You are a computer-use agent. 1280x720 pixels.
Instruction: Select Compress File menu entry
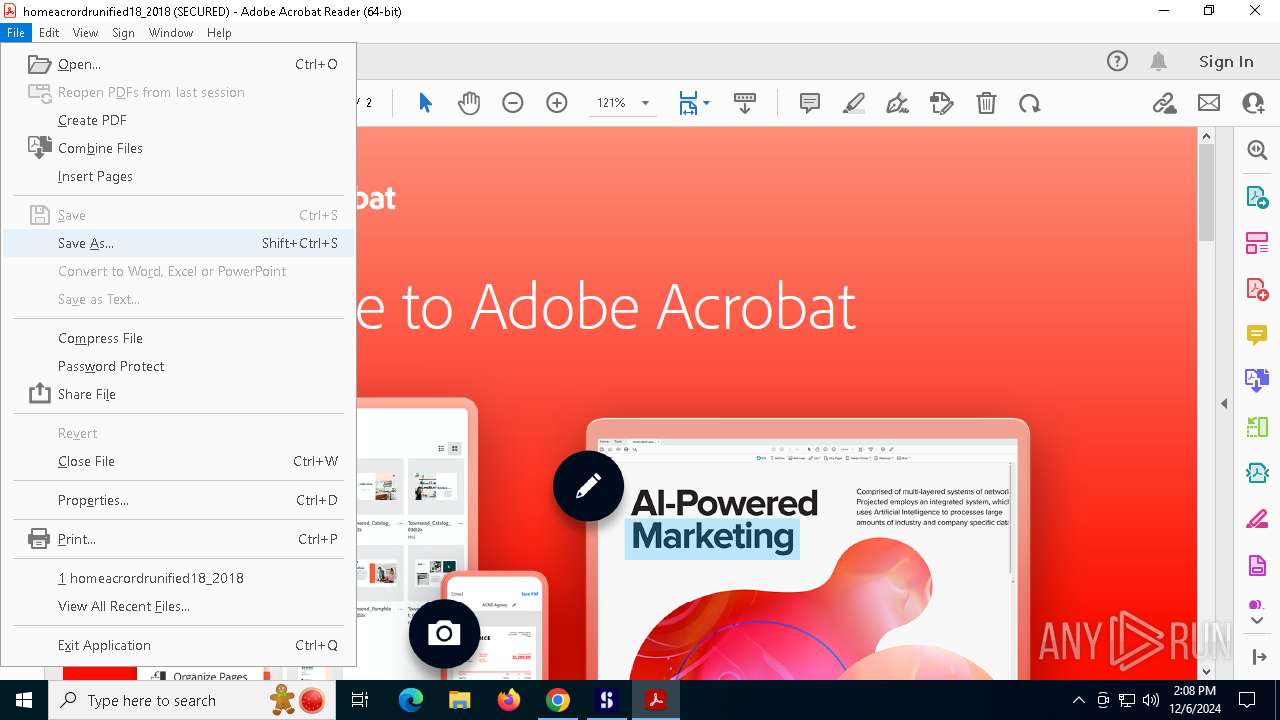pos(179,338)
